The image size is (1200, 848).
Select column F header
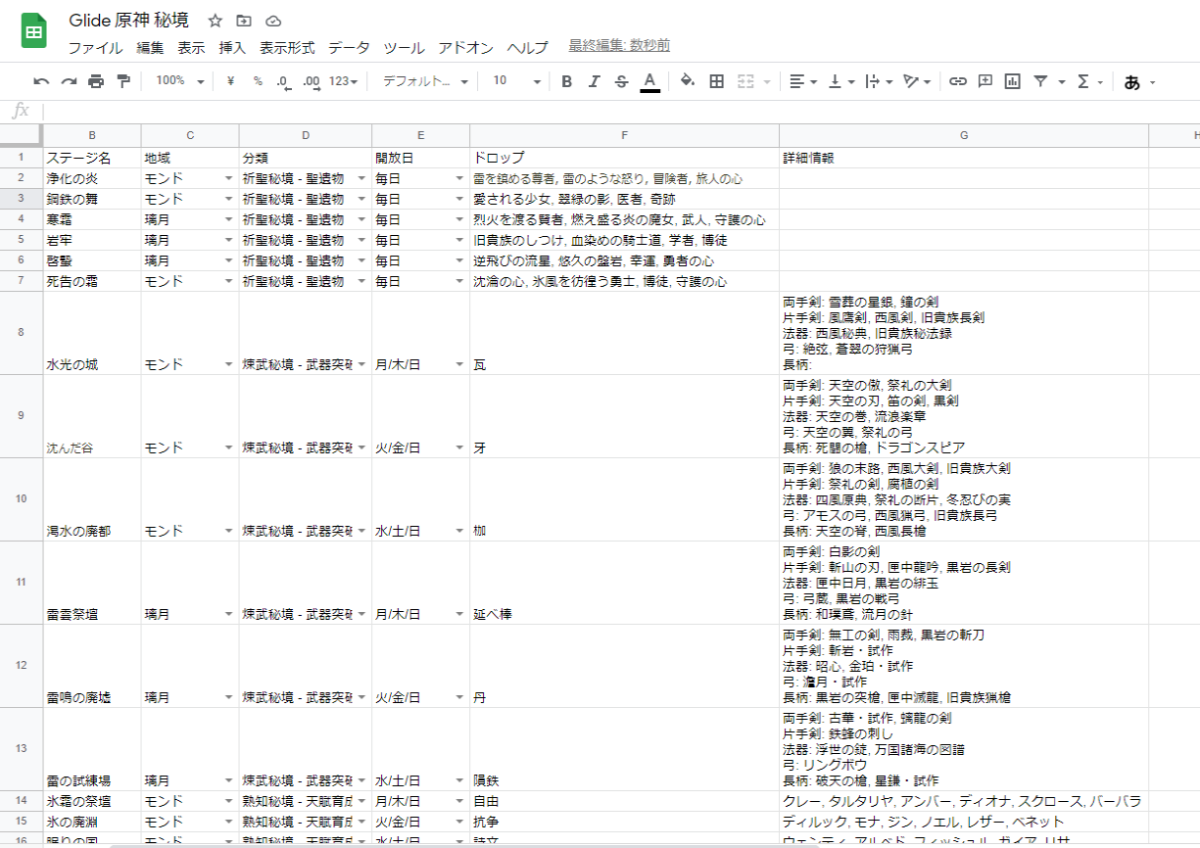point(624,135)
